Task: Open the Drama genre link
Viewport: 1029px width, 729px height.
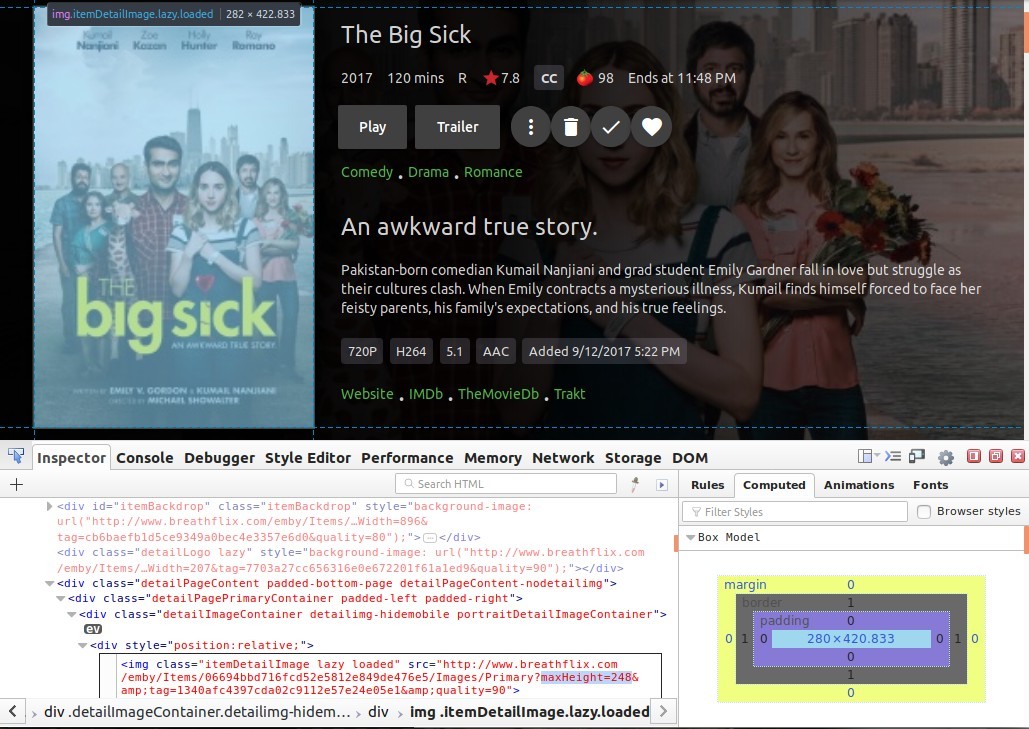Action: (x=429, y=172)
